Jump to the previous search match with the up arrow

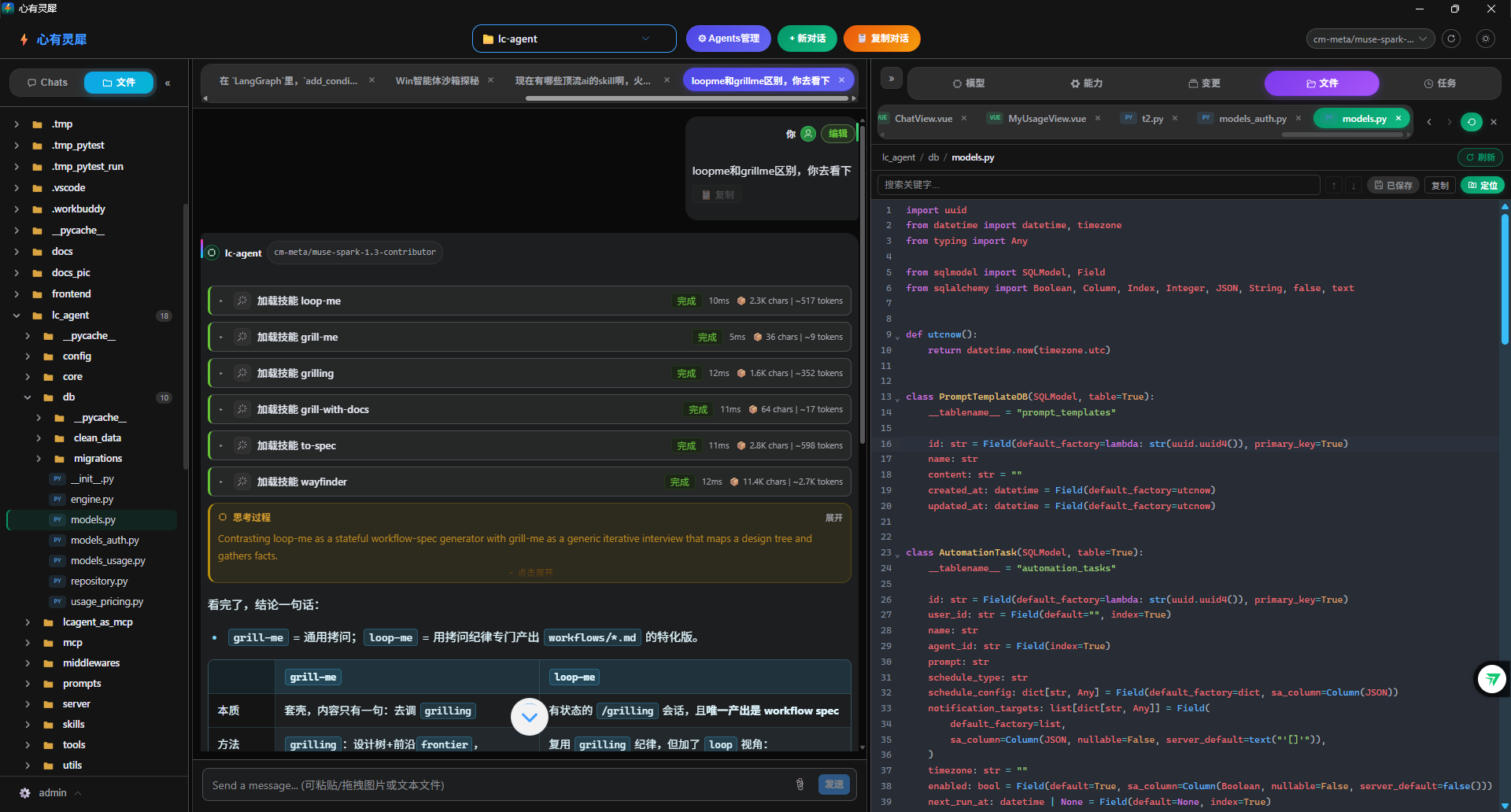[1334, 186]
